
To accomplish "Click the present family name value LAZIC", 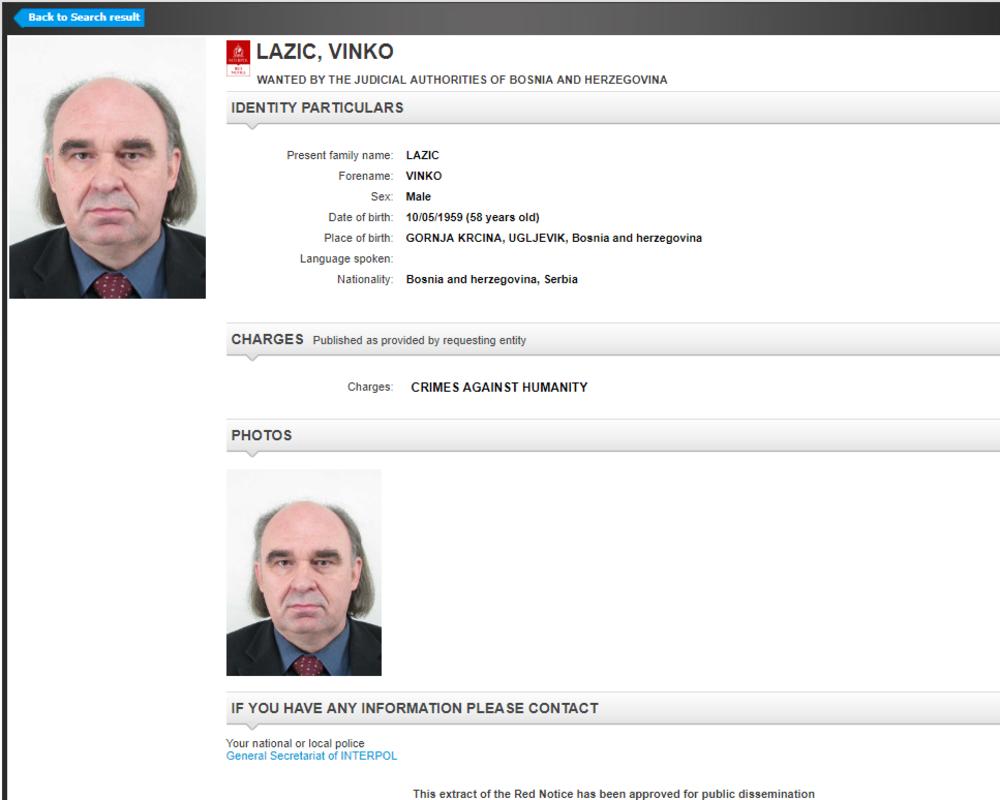I will click(x=422, y=155).
